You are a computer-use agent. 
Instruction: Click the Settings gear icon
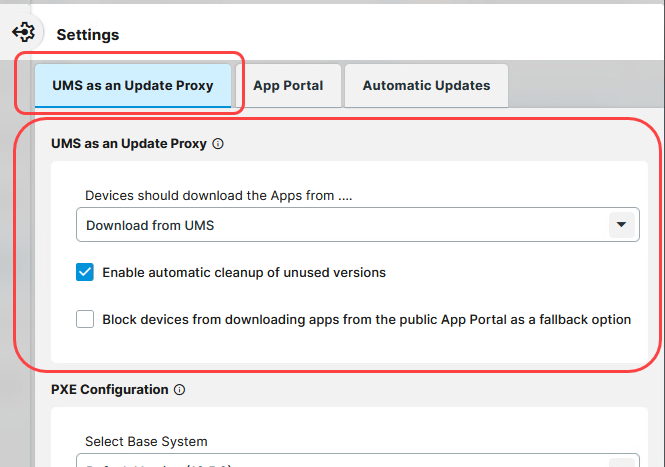(x=23, y=31)
